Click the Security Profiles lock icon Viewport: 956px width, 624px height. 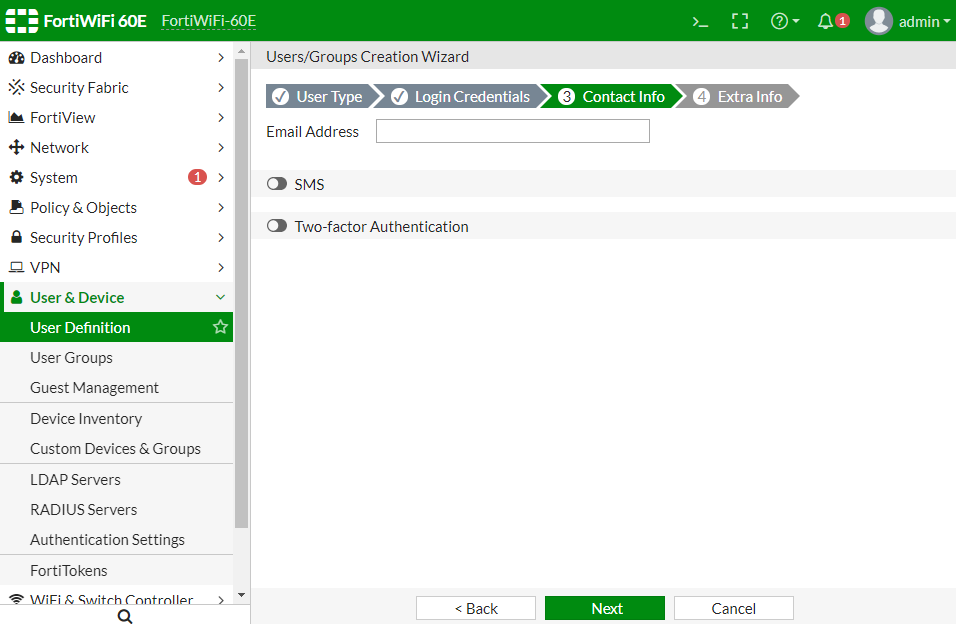point(16,237)
